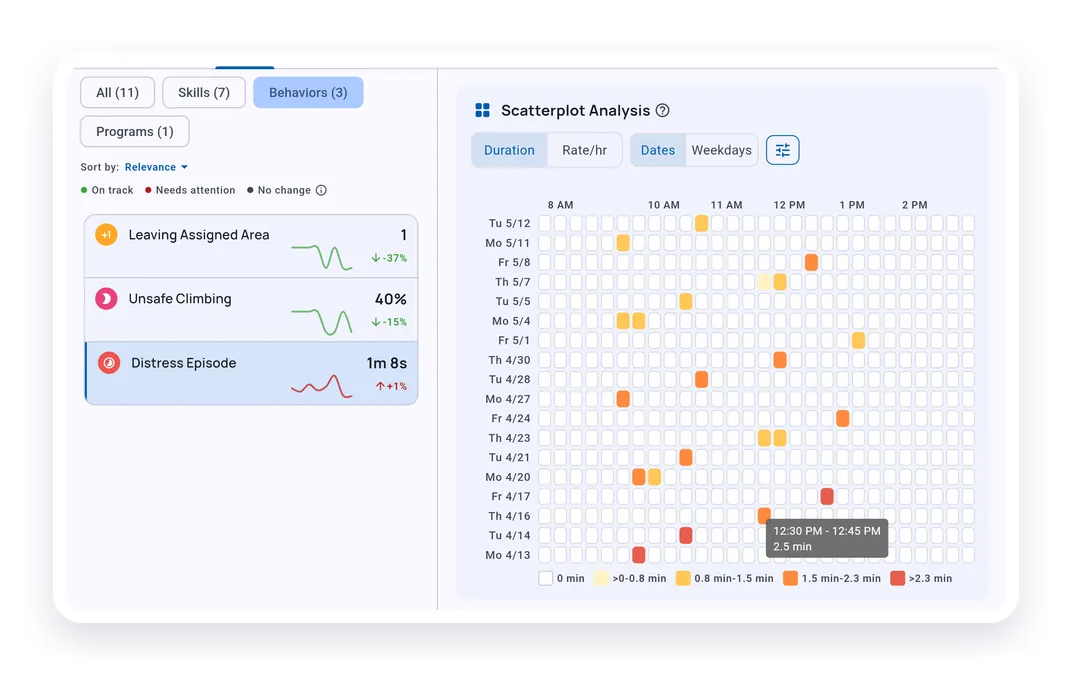The height and width of the screenshot is (676, 1072).
Task: Select the Dates view toggle
Action: pos(658,150)
